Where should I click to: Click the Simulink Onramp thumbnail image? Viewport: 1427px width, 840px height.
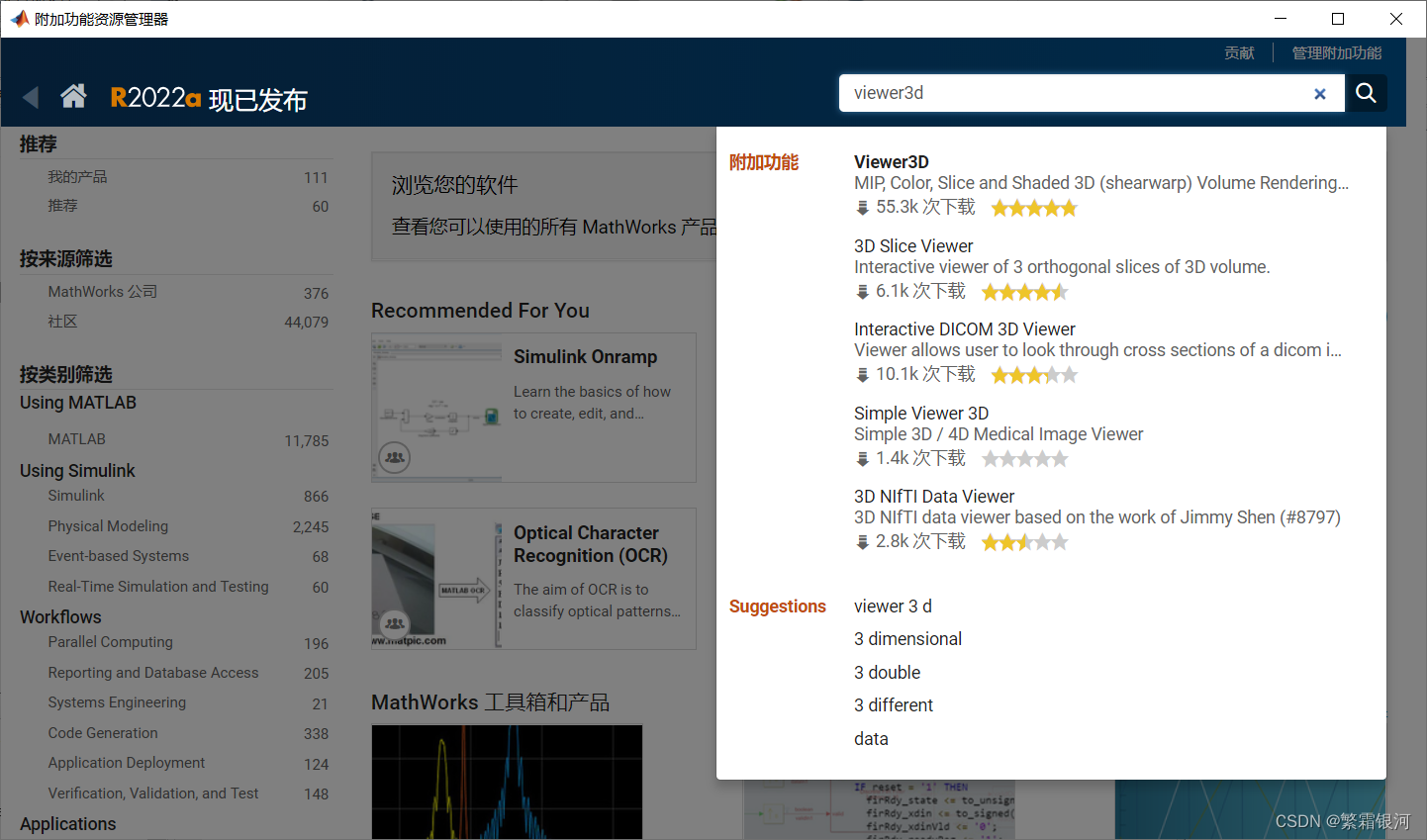click(x=436, y=408)
